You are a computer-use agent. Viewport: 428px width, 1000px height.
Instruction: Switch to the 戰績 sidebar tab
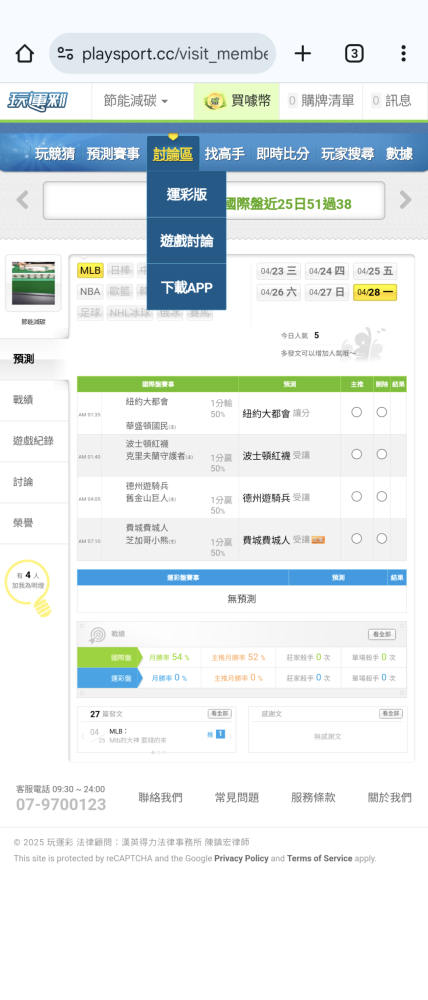pyautogui.click(x=34, y=400)
